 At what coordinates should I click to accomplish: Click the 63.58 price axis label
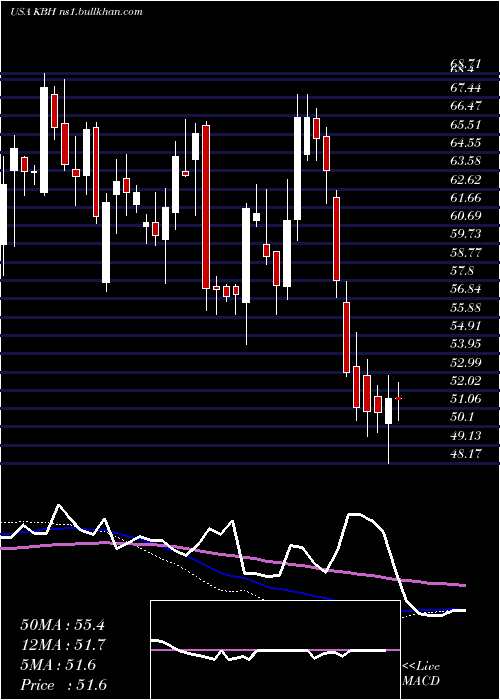(x=465, y=161)
